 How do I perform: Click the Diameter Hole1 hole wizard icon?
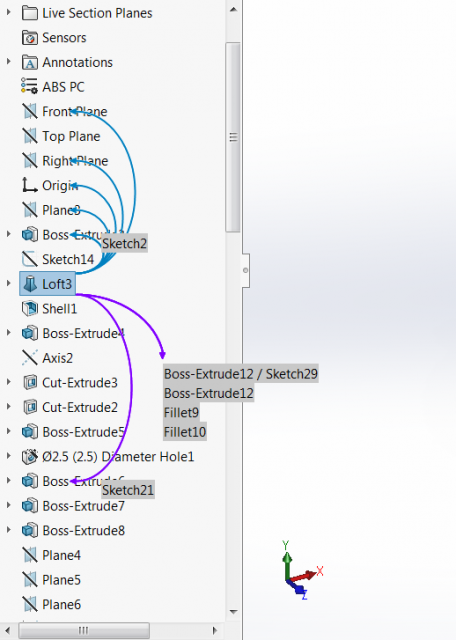(x=30, y=456)
